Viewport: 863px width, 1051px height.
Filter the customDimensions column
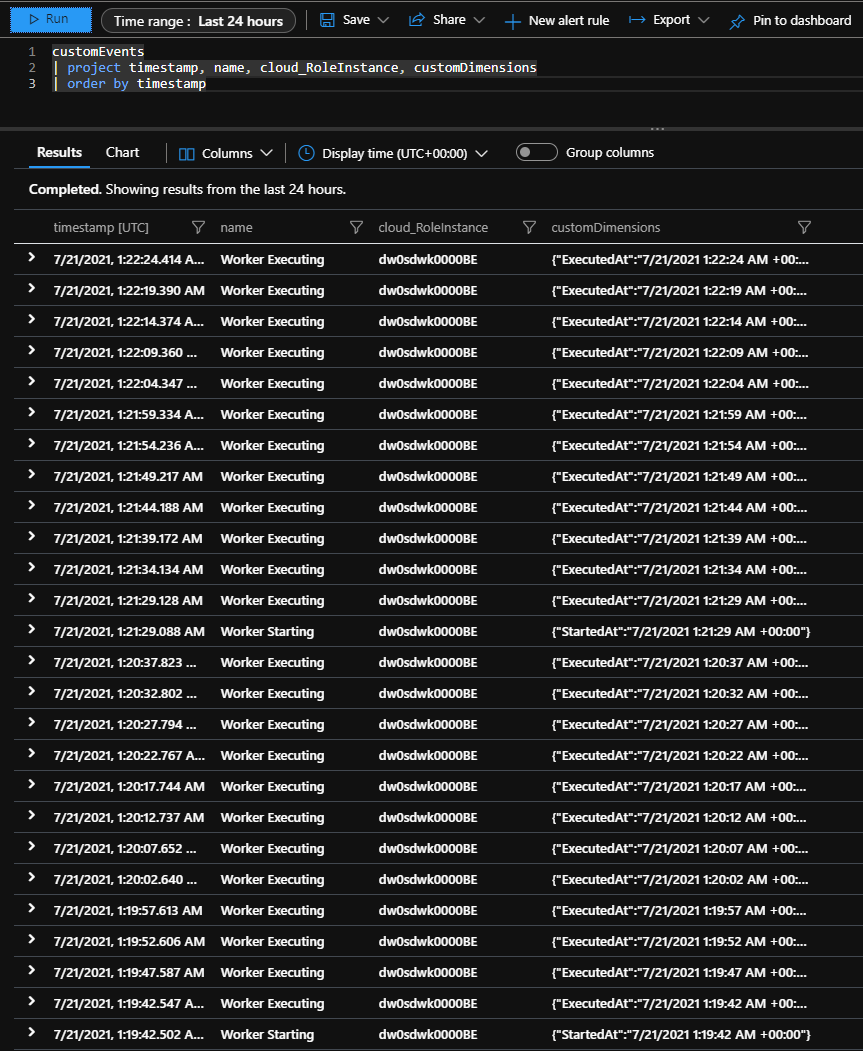[804, 227]
